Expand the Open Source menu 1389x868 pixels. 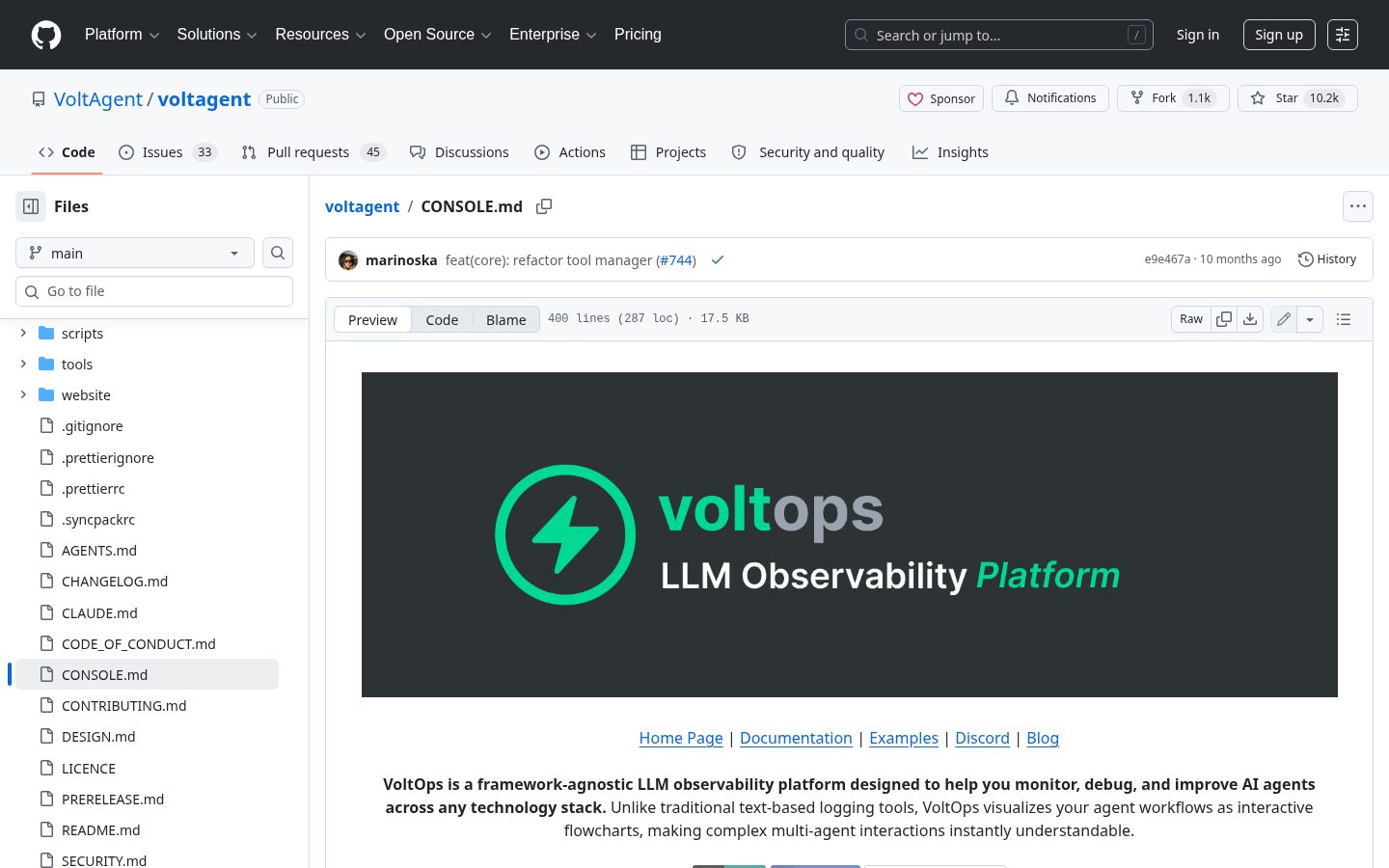click(x=438, y=35)
